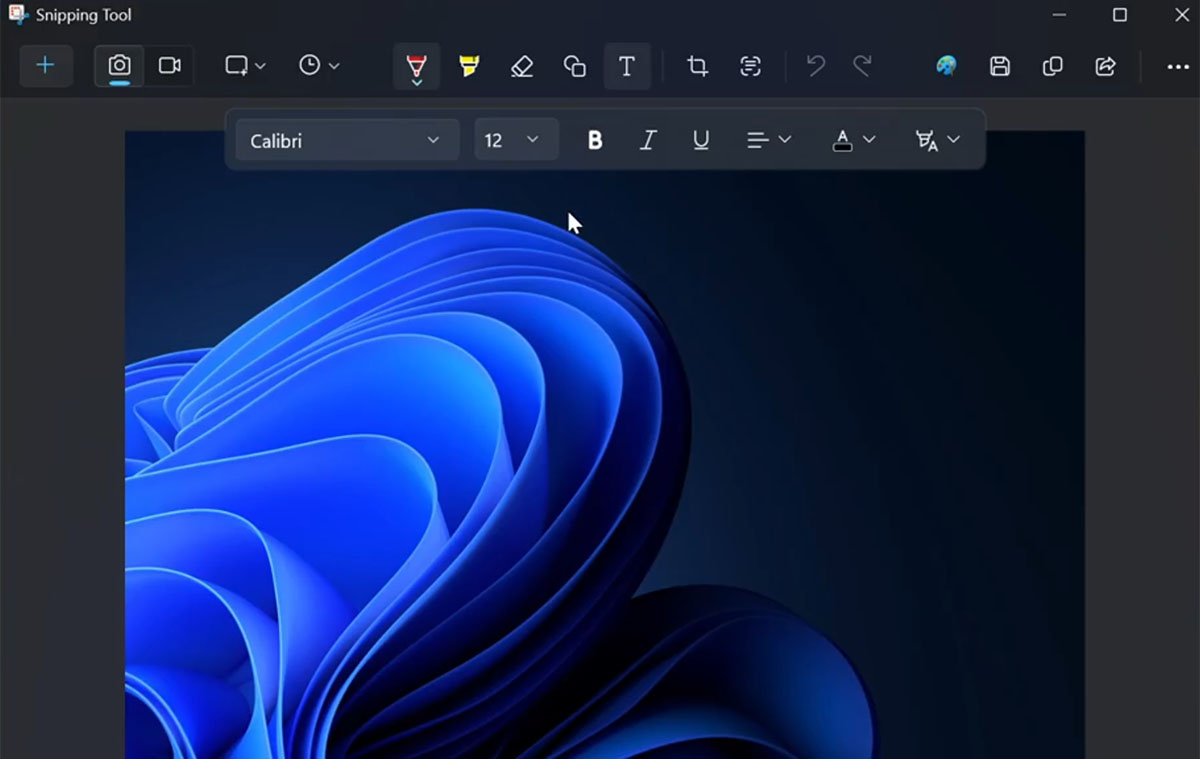Crop the captured screenshot
The image size is (1200, 759).
coord(696,65)
